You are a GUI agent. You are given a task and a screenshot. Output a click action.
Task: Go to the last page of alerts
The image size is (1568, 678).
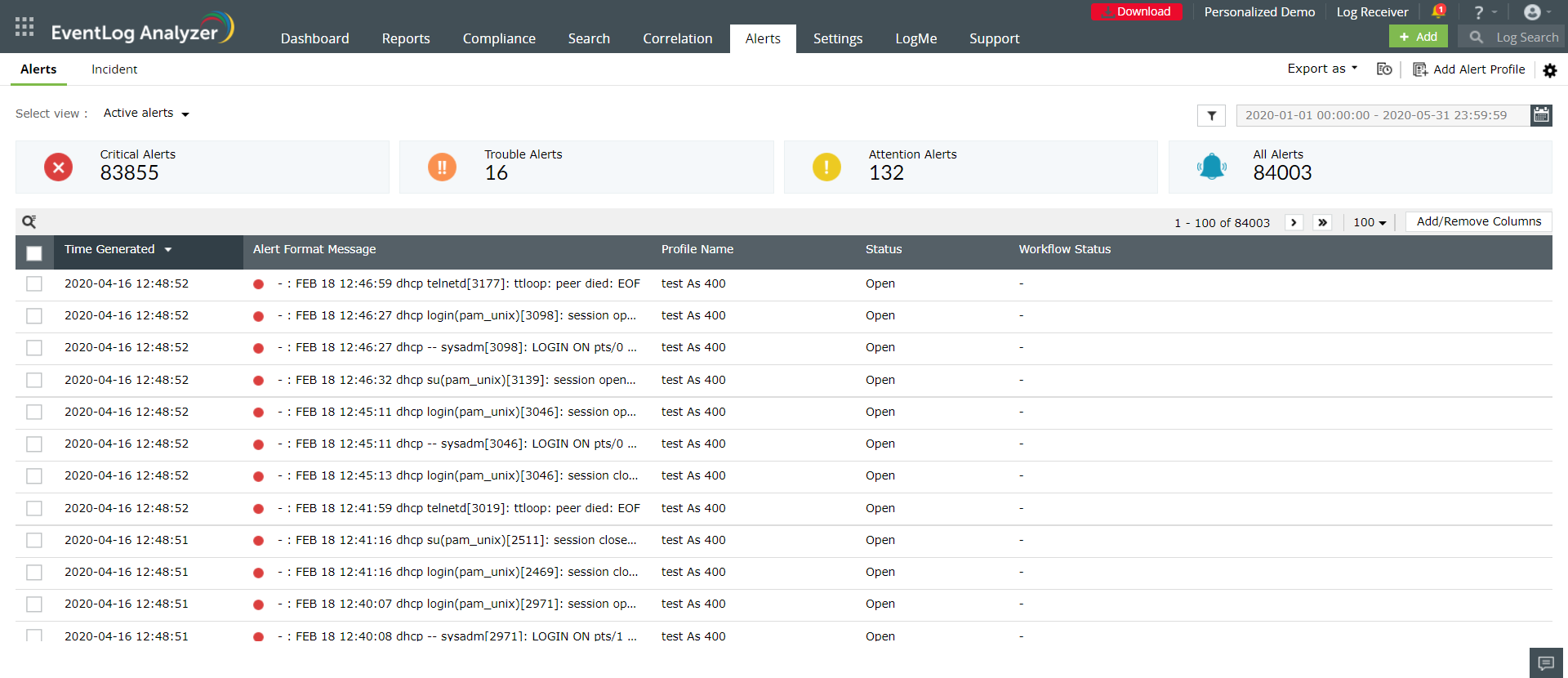[1322, 222]
